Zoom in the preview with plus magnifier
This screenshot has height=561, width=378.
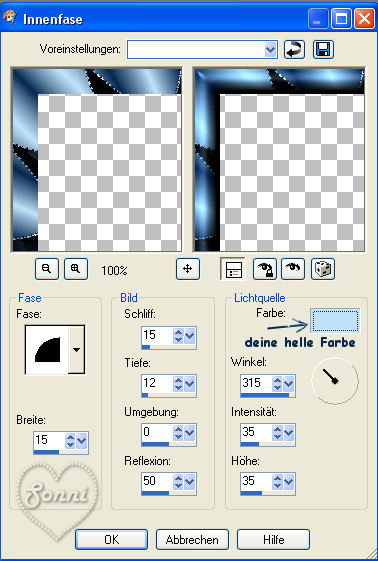pyautogui.click(x=76, y=269)
